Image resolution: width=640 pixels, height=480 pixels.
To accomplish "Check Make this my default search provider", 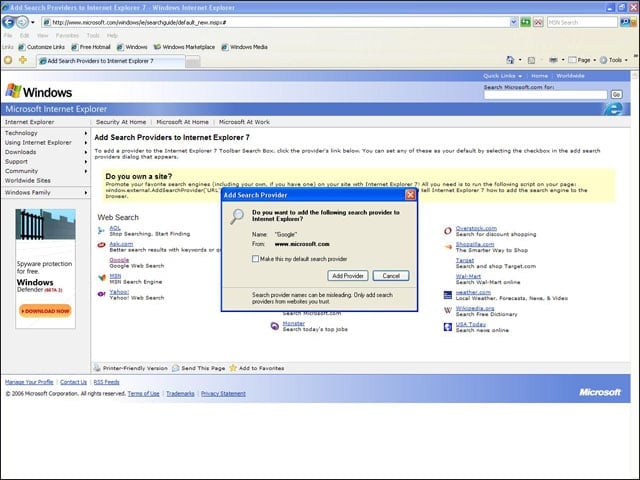I will [256, 259].
